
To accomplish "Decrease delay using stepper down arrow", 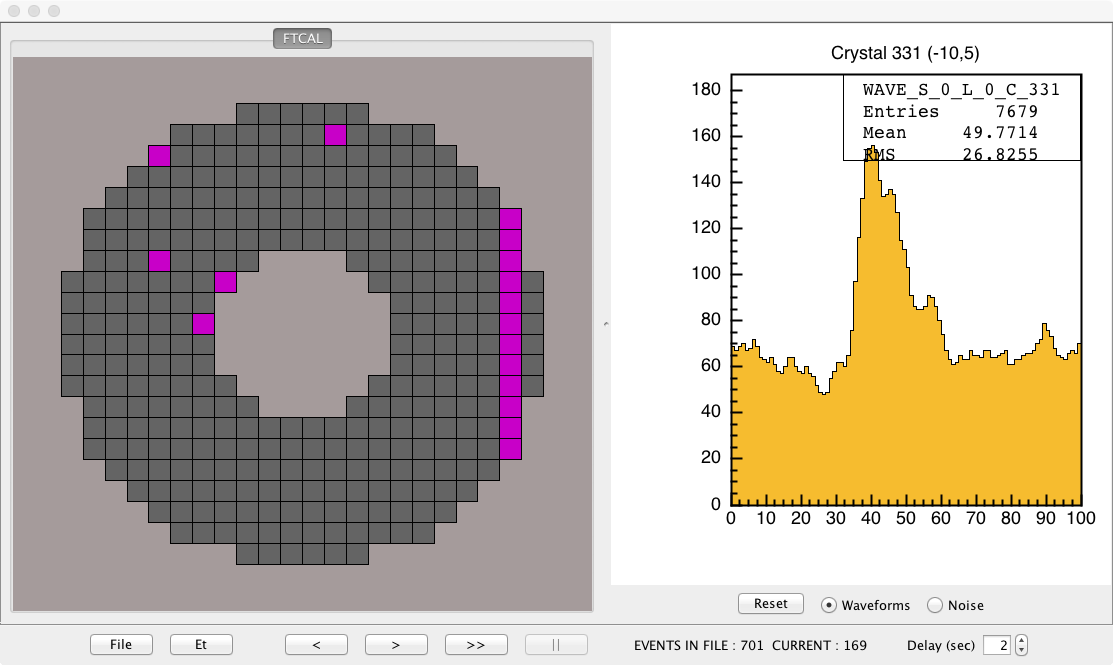I will coord(1021,651).
